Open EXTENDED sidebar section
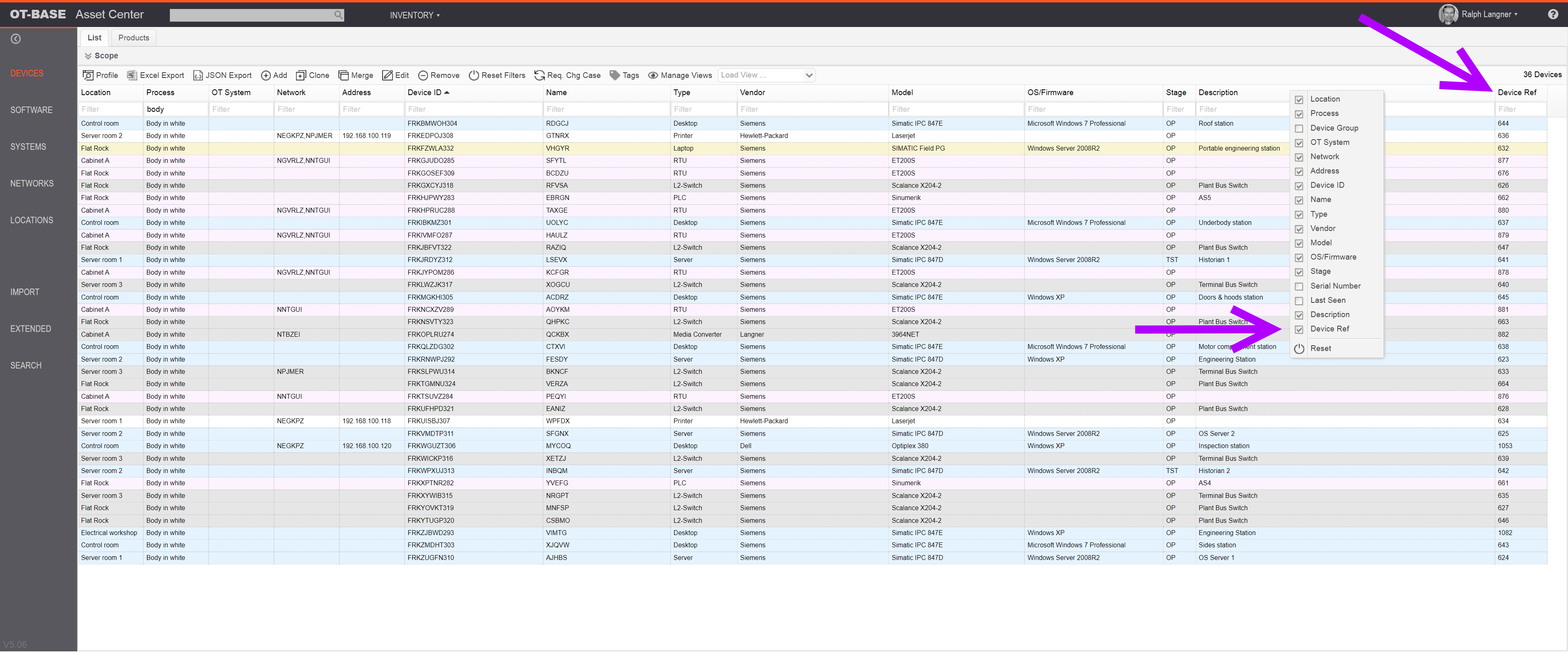This screenshot has width=1568, height=653. point(31,329)
